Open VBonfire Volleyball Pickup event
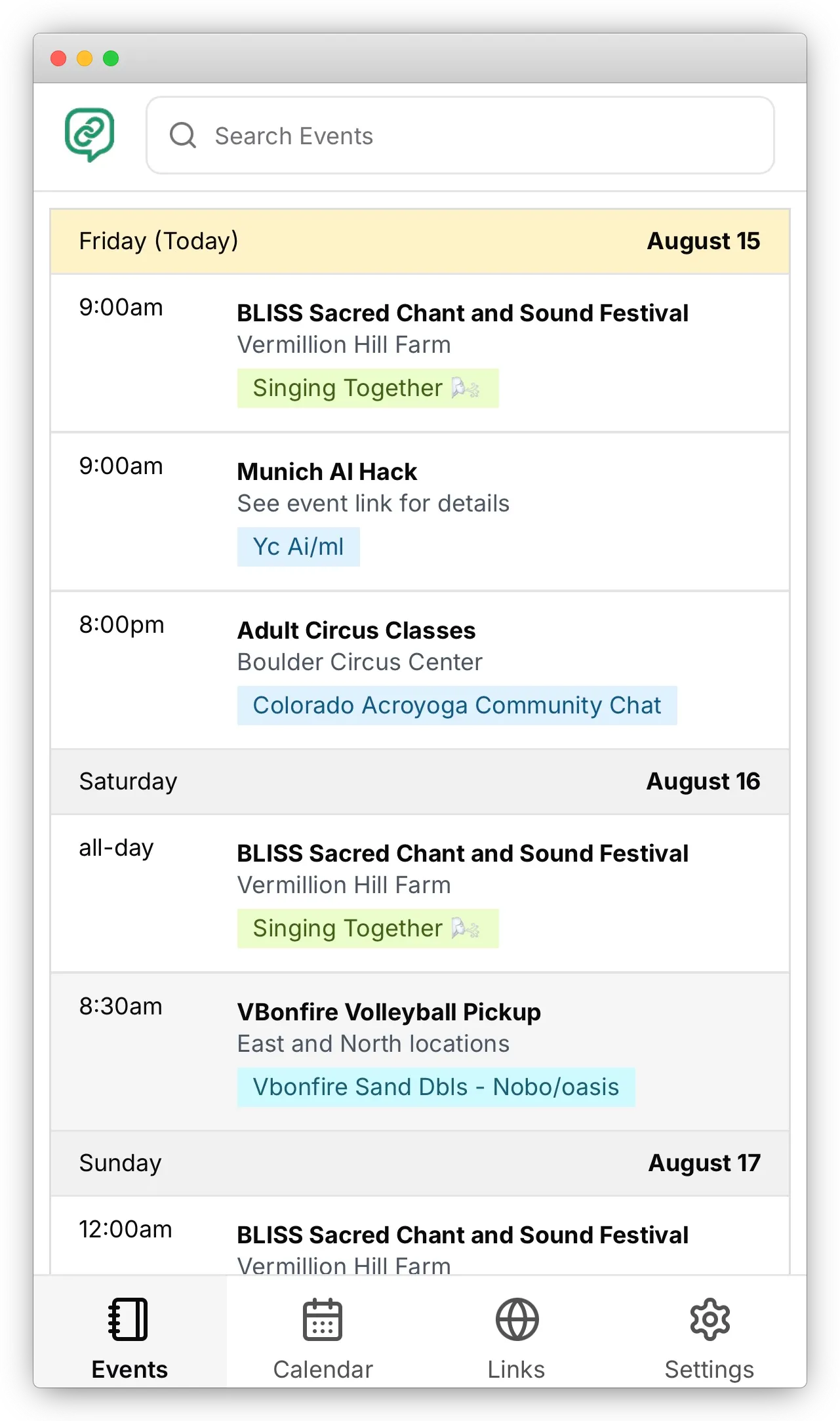Viewport: 840px width, 1421px height. [x=389, y=1012]
